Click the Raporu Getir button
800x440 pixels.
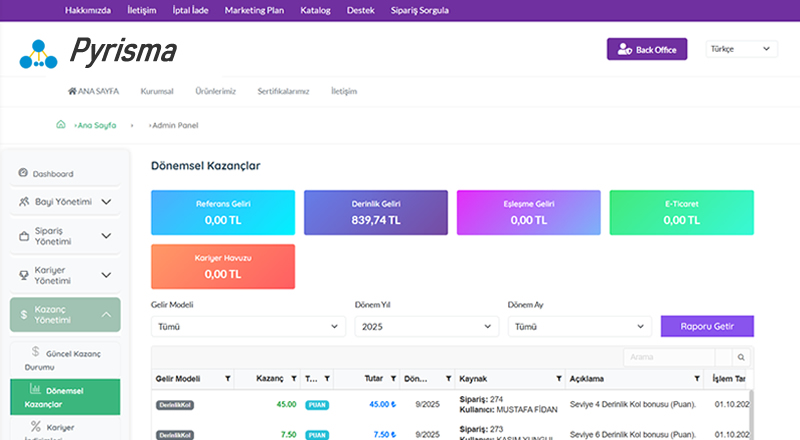[707, 326]
